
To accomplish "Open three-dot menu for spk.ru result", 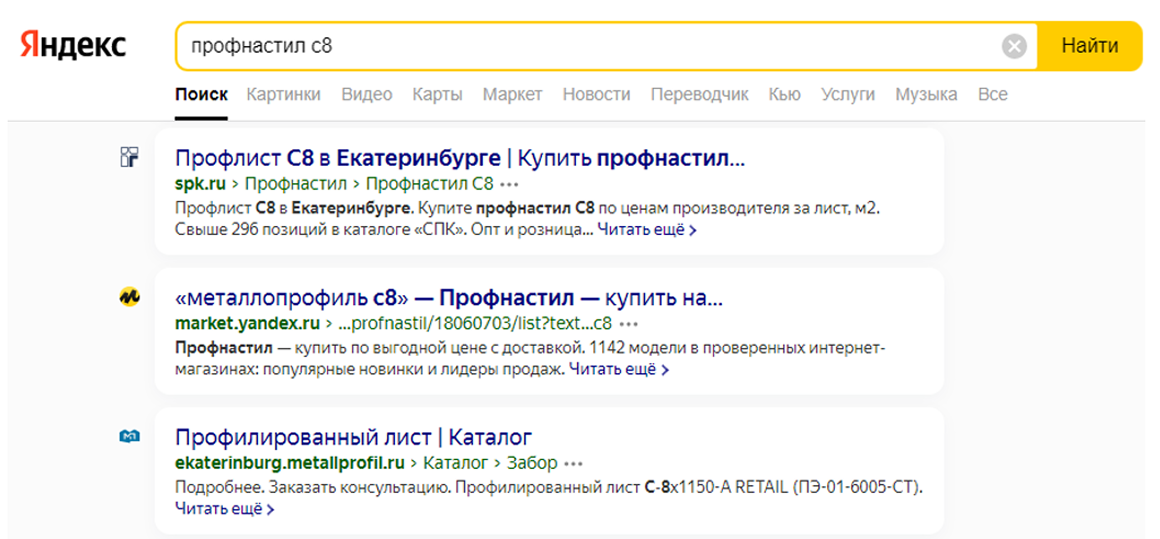I will pos(510,184).
